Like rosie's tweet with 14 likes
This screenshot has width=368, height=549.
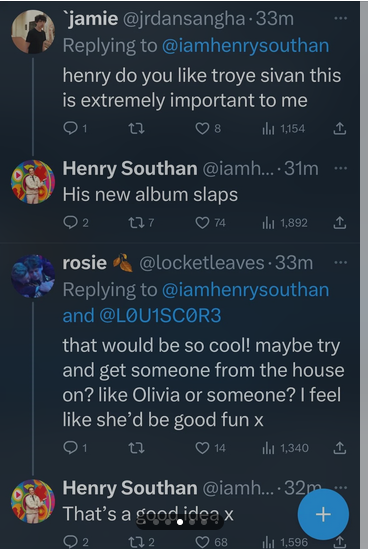point(211,448)
